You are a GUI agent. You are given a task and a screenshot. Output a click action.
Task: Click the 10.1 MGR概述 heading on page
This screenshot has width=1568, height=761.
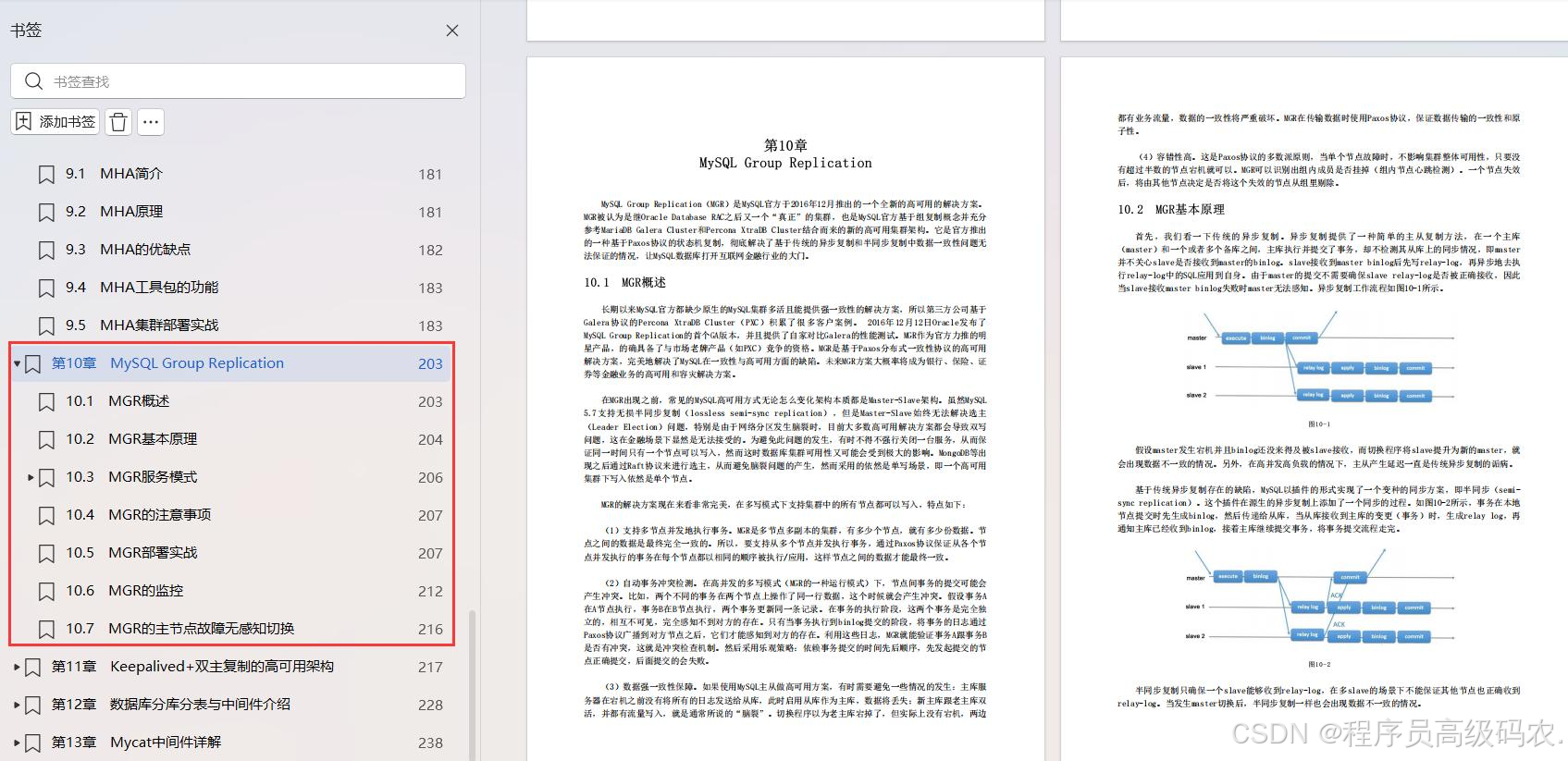624,282
